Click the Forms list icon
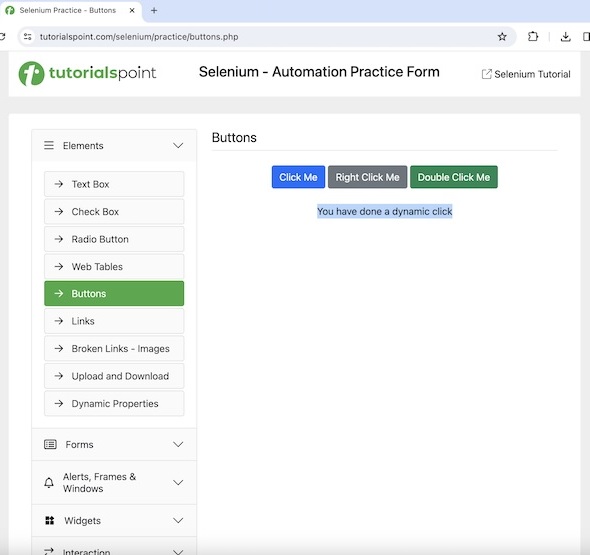 tap(50, 444)
